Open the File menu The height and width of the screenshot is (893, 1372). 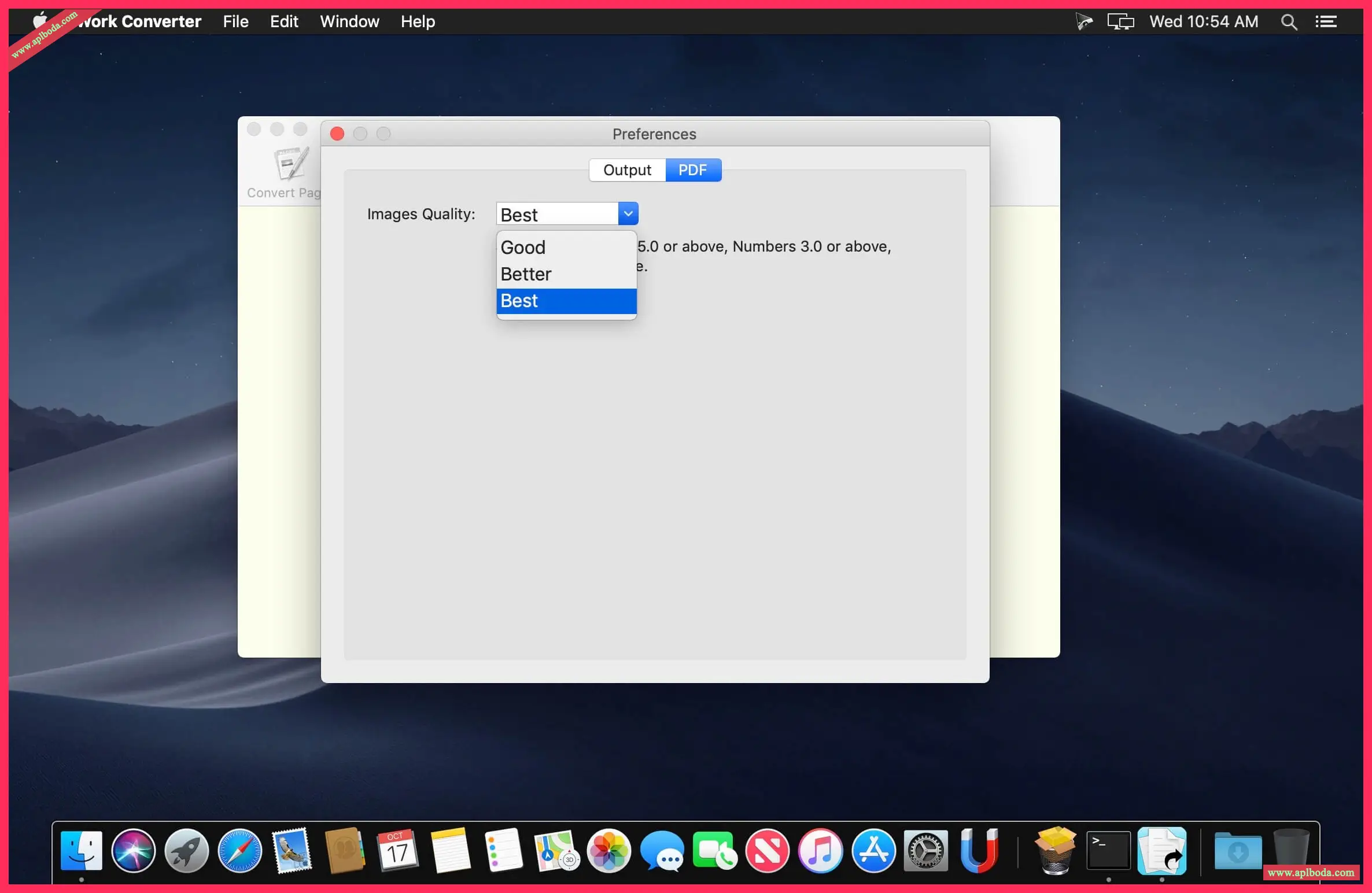point(235,22)
